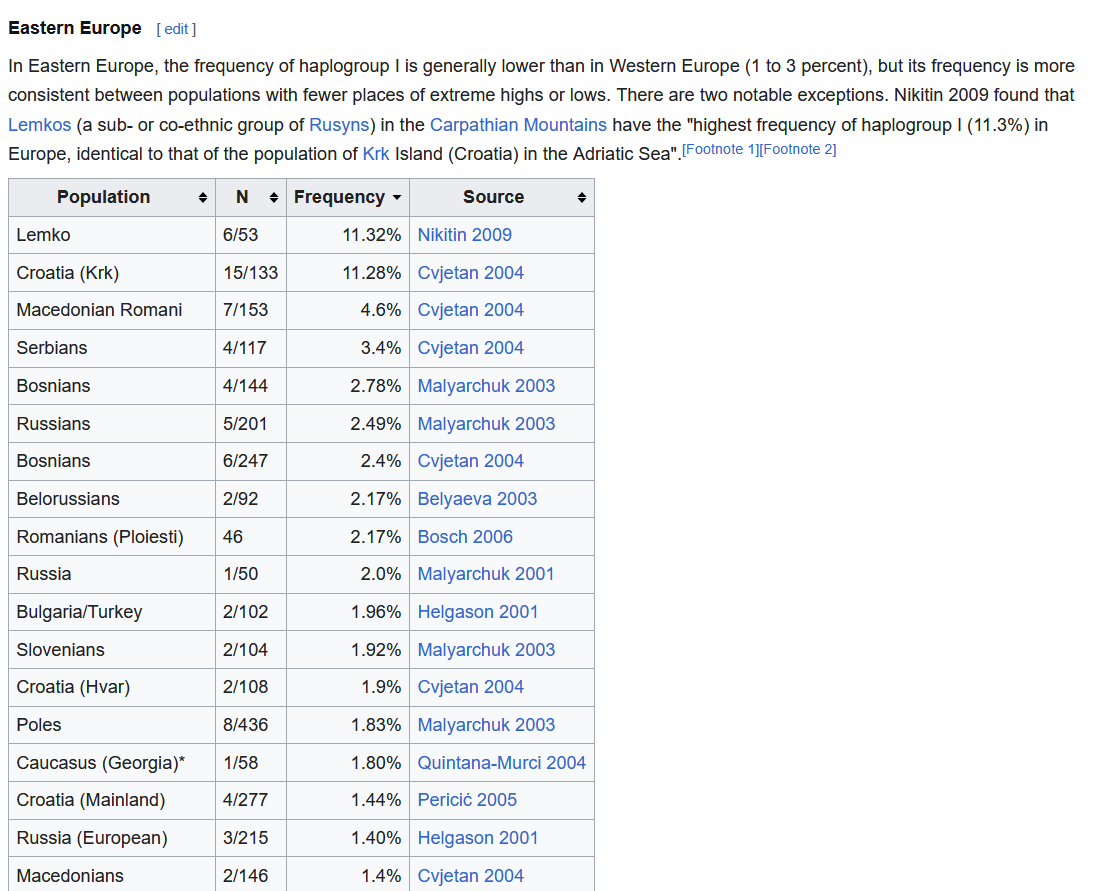Click the 4.6% frequency cell

(x=348, y=310)
